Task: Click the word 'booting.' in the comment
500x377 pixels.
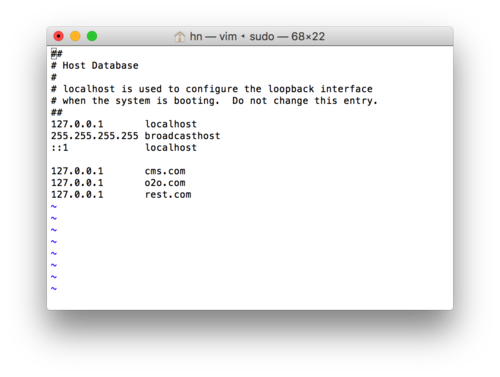Action: tap(197, 101)
